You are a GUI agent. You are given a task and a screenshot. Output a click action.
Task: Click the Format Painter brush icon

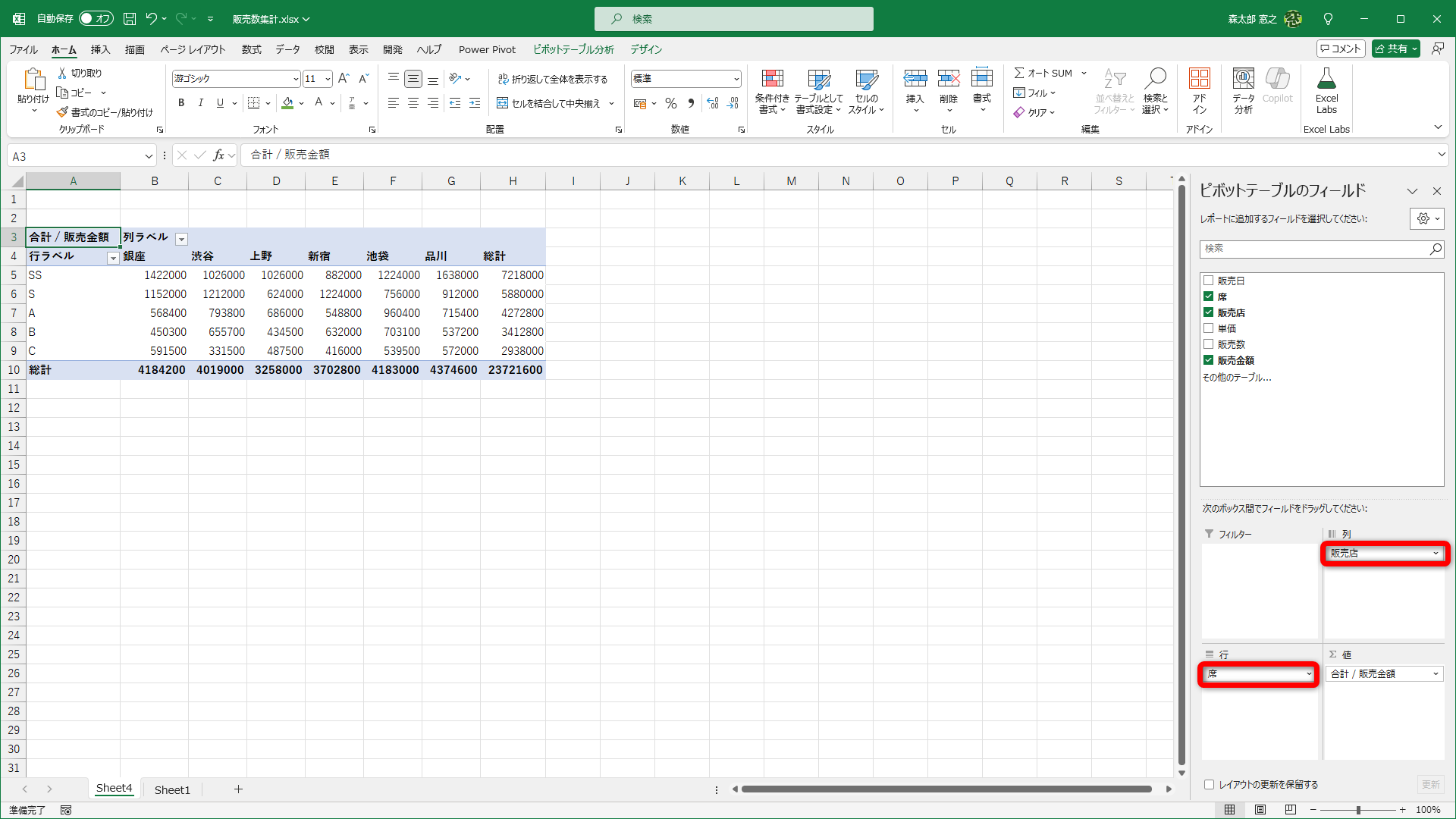(62, 112)
